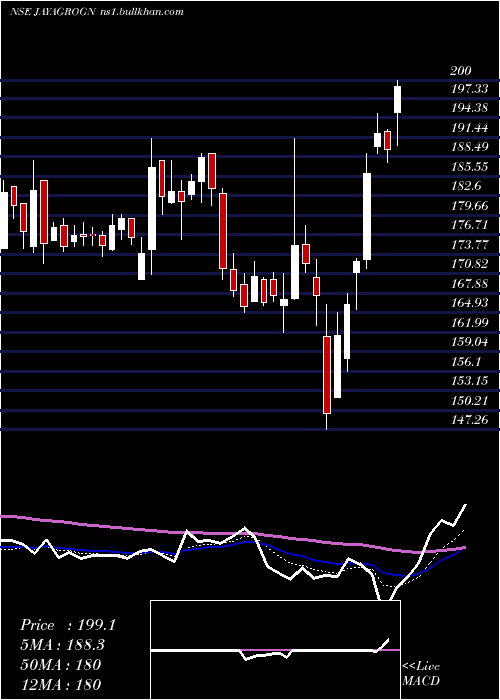This screenshot has width=500, height=700.
Task: Click the 164.93 price axis label
Action: [469, 303]
